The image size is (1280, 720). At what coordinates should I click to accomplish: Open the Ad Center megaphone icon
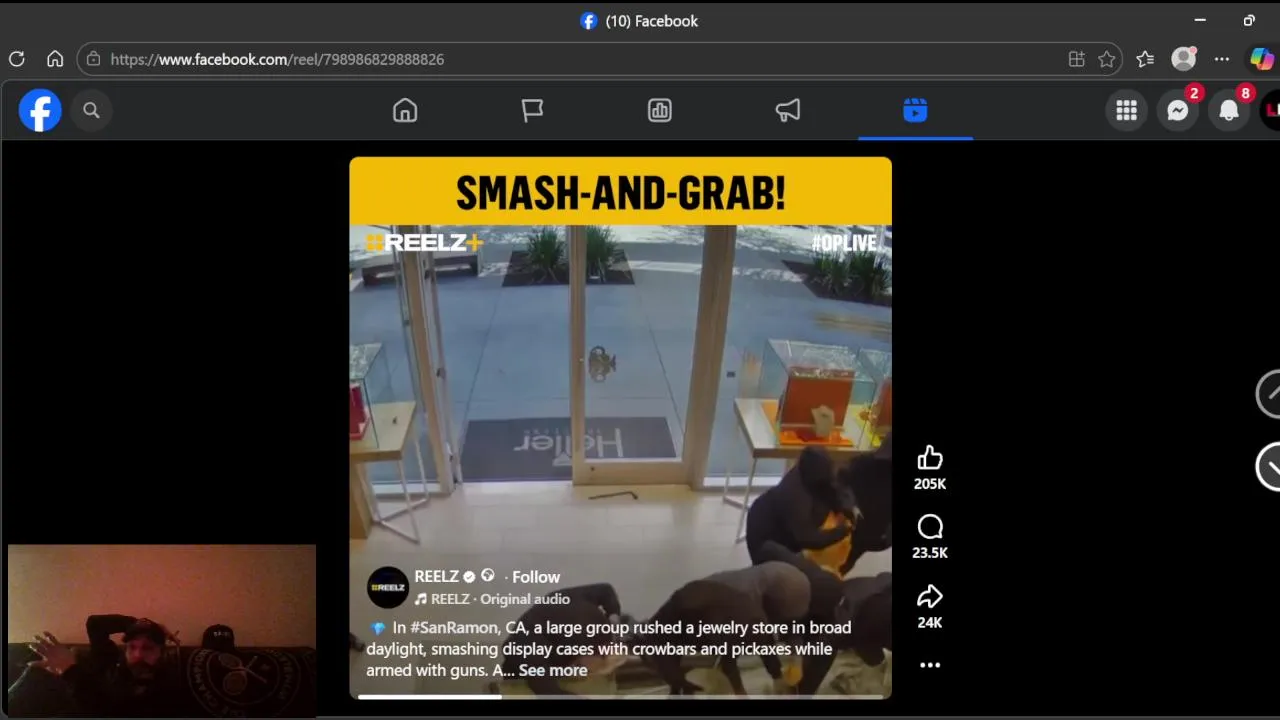pos(788,110)
